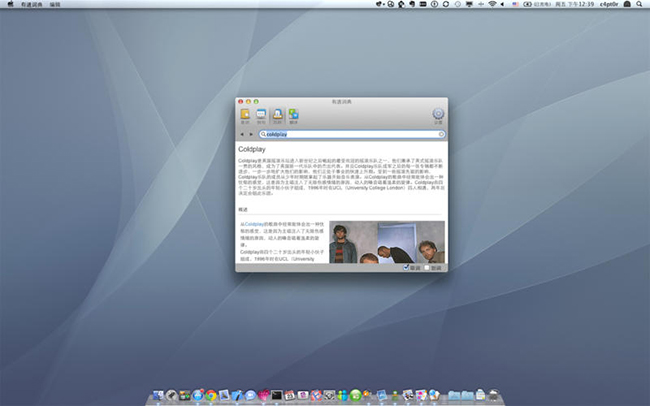Click the clock showing 12:39
This screenshot has height=406, width=650.
pyautogui.click(x=575, y=4)
